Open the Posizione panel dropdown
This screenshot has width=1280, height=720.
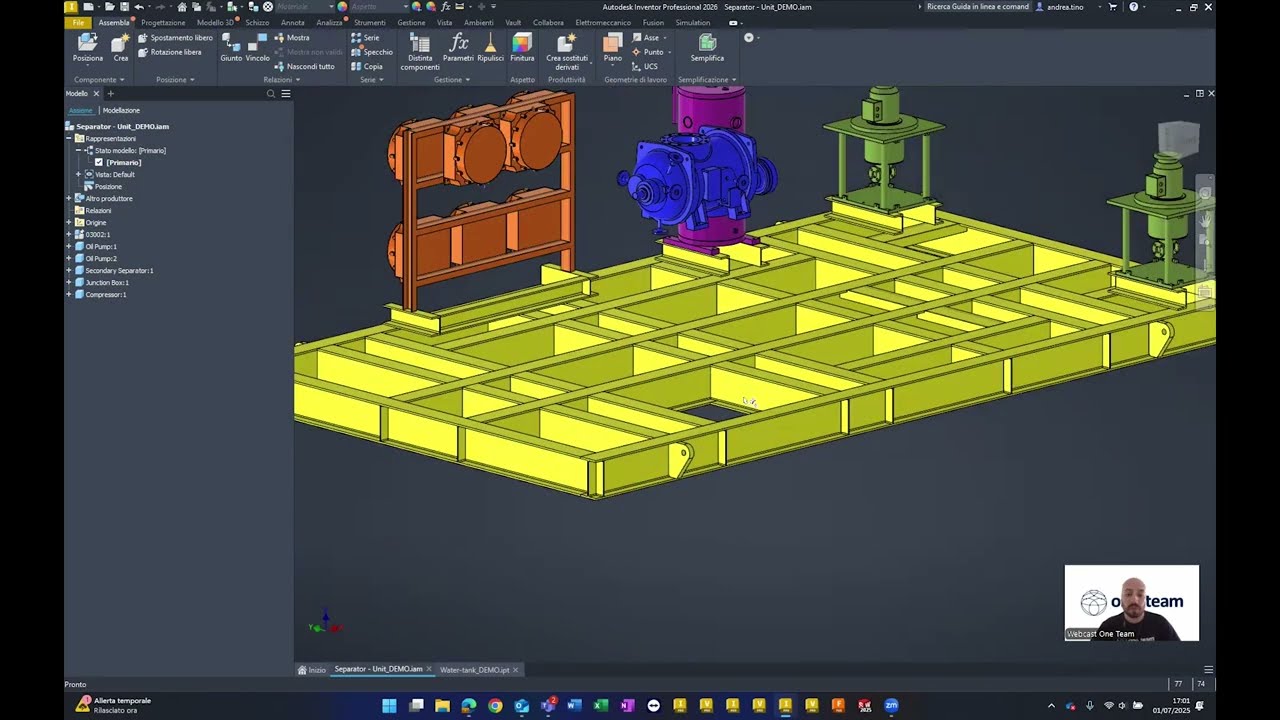(174, 80)
